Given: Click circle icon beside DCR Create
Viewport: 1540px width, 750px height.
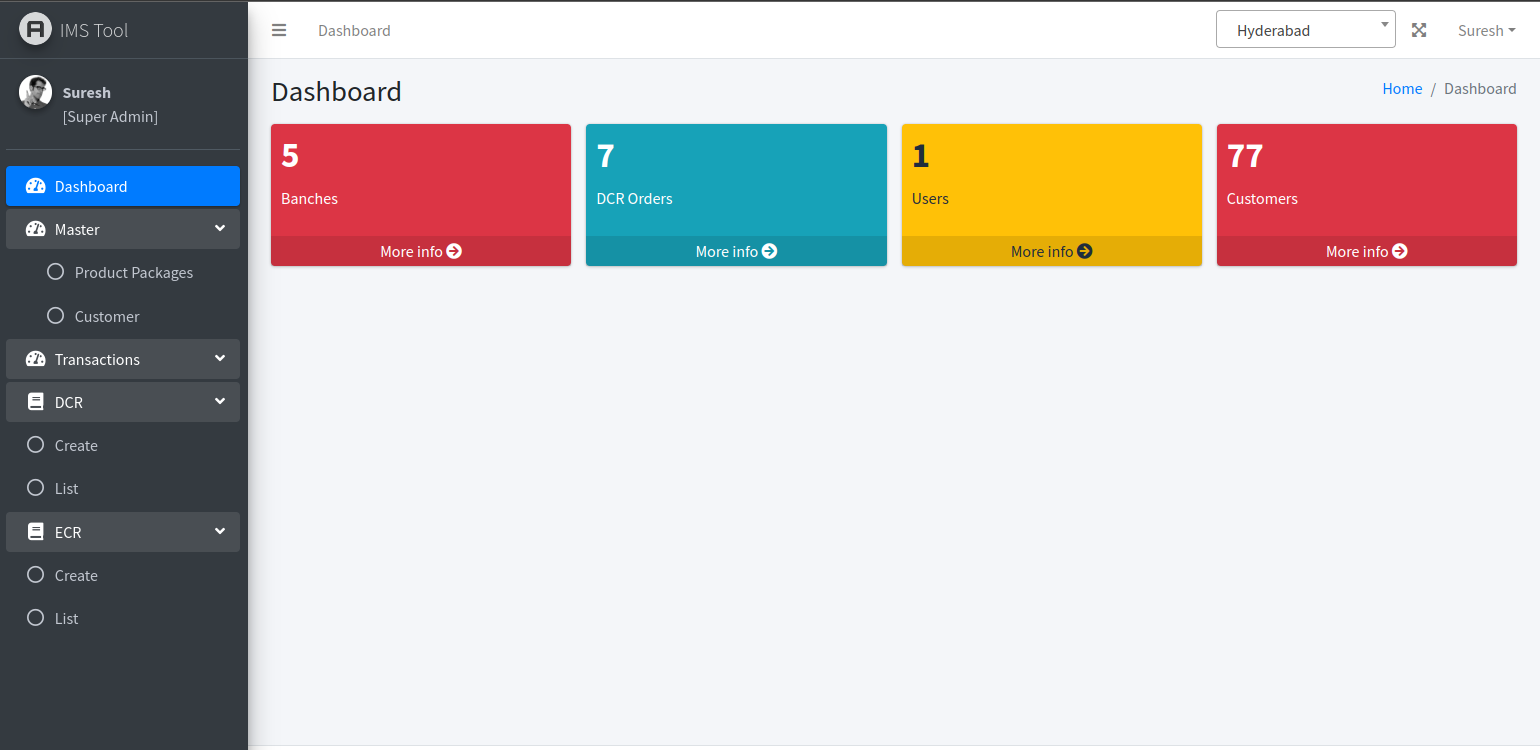Looking at the screenshot, I should click(35, 445).
